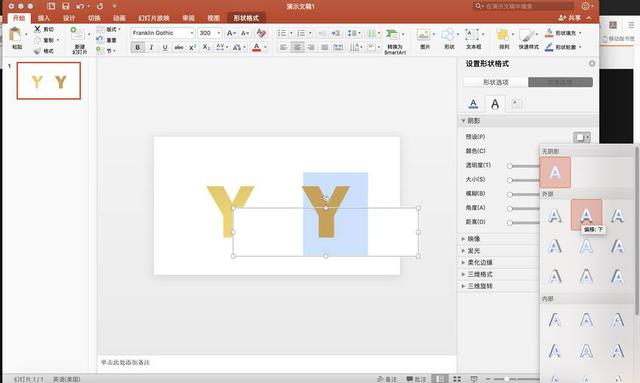Click the Quick Styles icon
The width and height of the screenshot is (640, 383).
coord(527,35)
